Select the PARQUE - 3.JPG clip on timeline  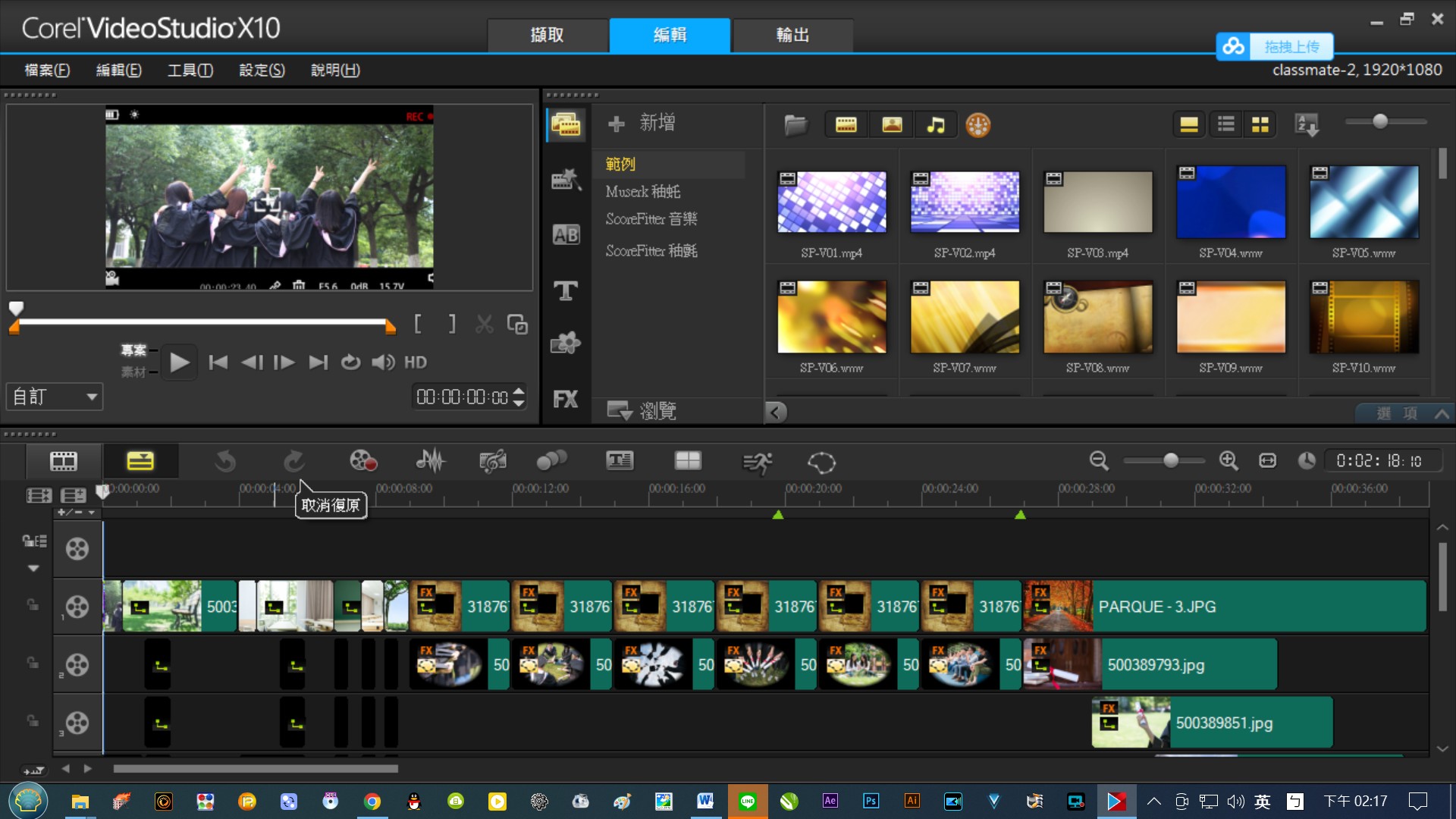(1225, 607)
